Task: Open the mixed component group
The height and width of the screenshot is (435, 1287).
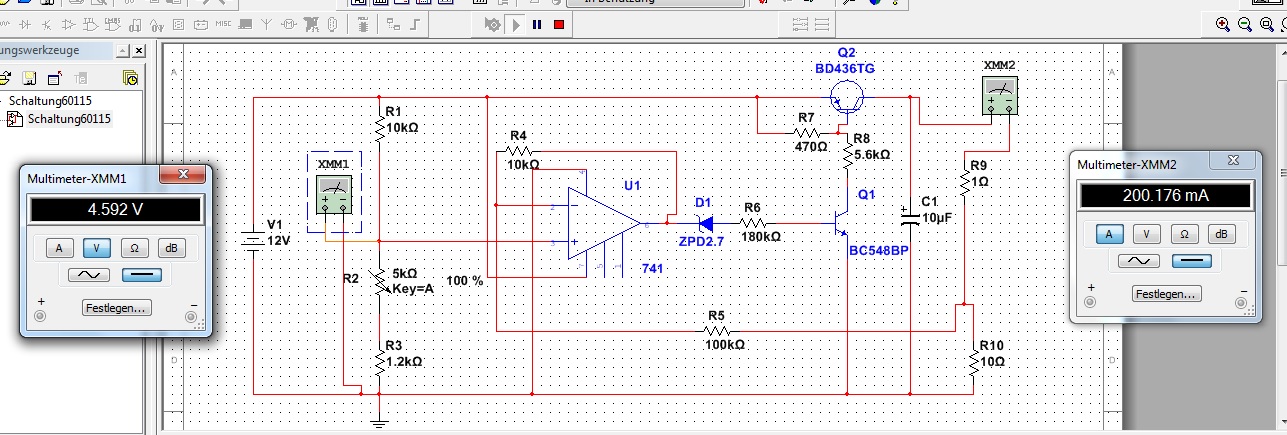Action: coord(157,25)
